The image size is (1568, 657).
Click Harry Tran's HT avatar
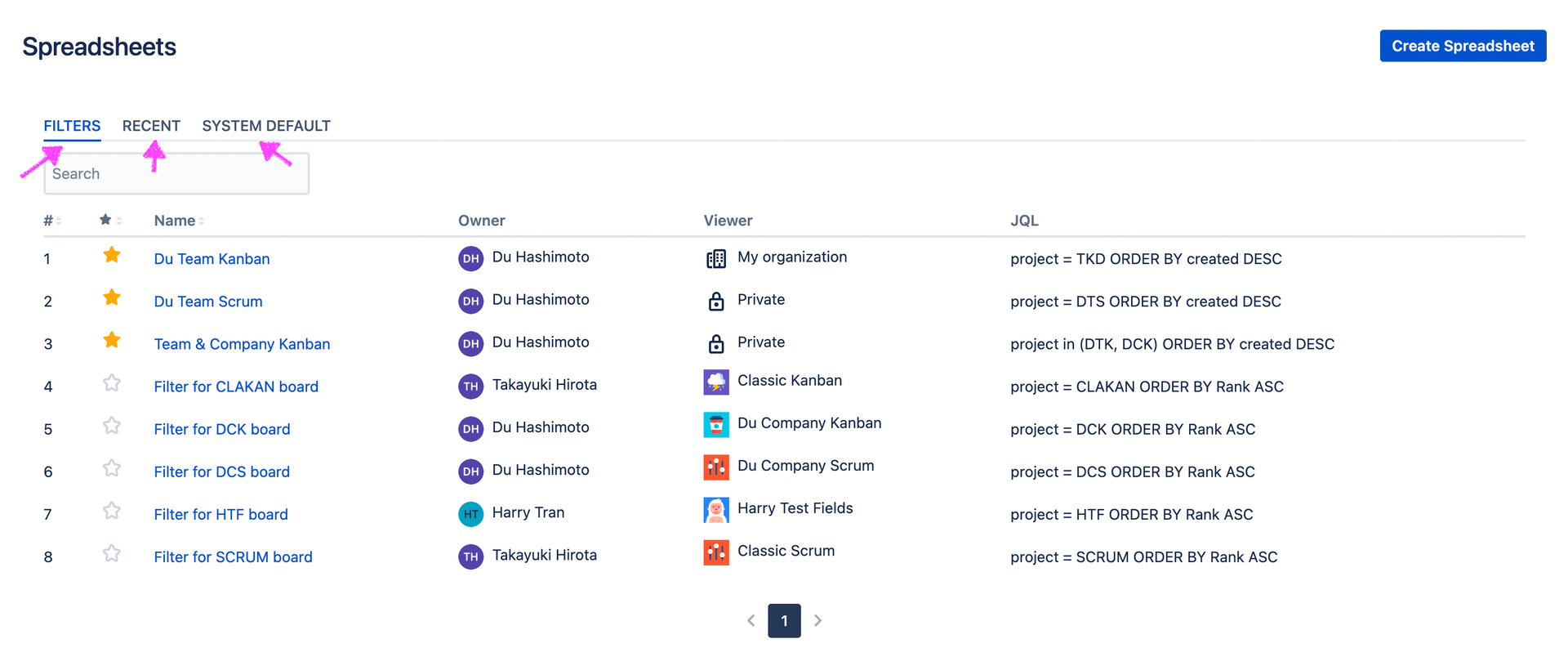point(470,514)
